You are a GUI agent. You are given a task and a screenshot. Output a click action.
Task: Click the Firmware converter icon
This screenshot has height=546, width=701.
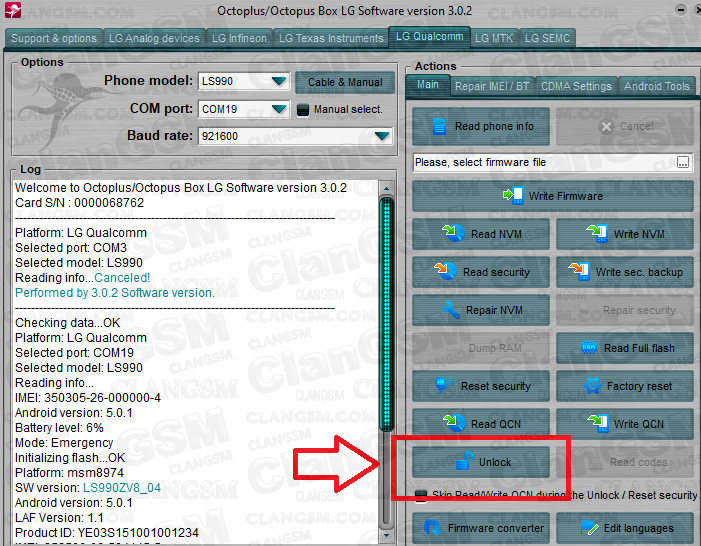point(432,528)
